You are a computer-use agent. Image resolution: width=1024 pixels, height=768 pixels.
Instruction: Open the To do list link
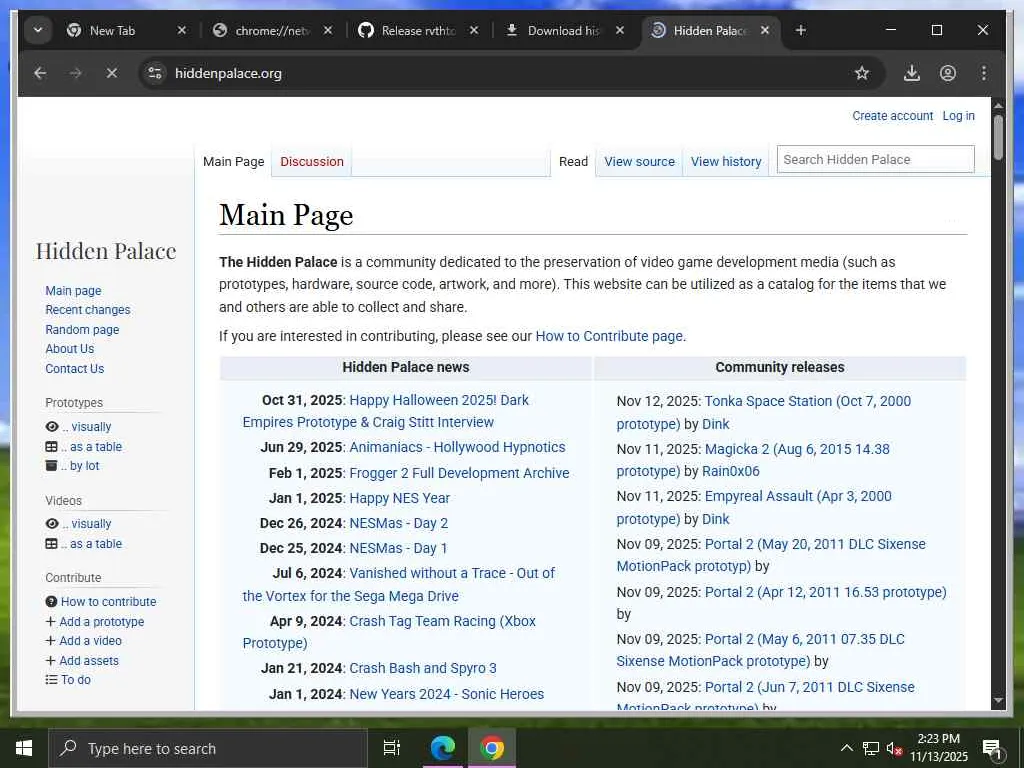(76, 679)
